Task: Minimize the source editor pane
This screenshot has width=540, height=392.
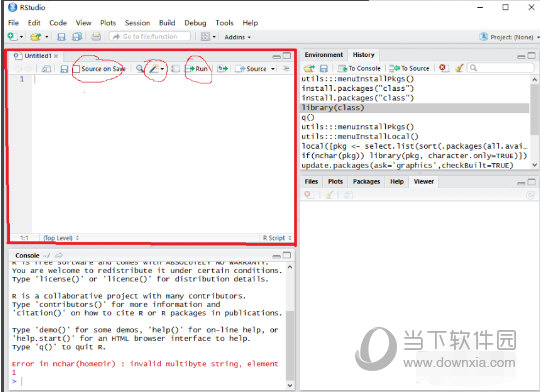Action: (x=277, y=56)
